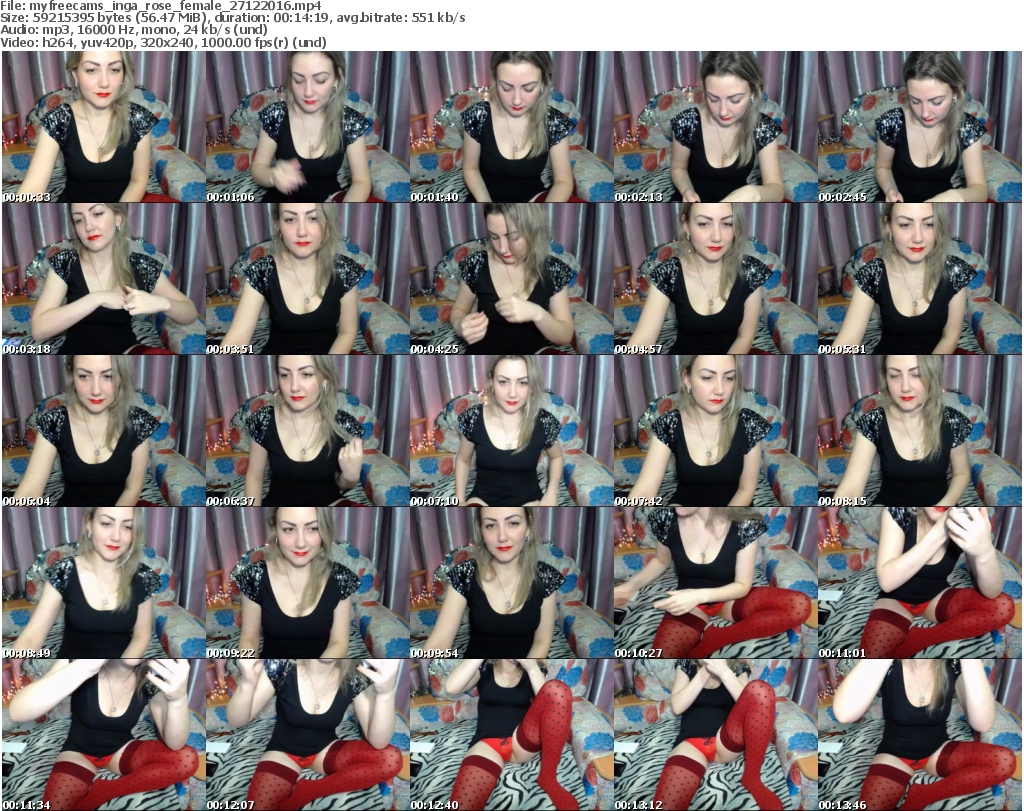Pick the 00:08:15 contact sheet frame
The image size is (1024, 811).
pyautogui.click(x=920, y=431)
